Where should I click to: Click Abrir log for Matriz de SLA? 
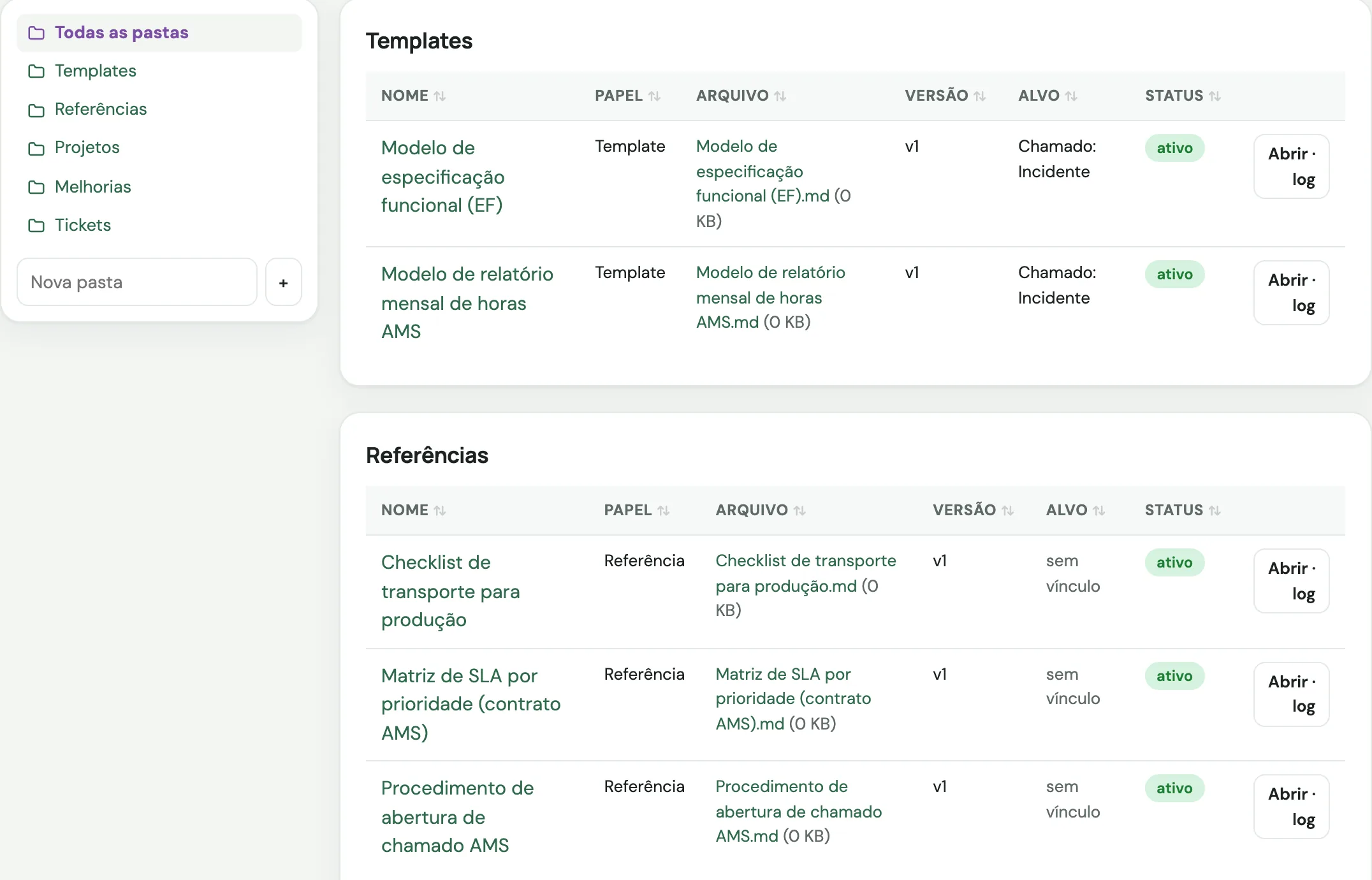coord(1291,694)
